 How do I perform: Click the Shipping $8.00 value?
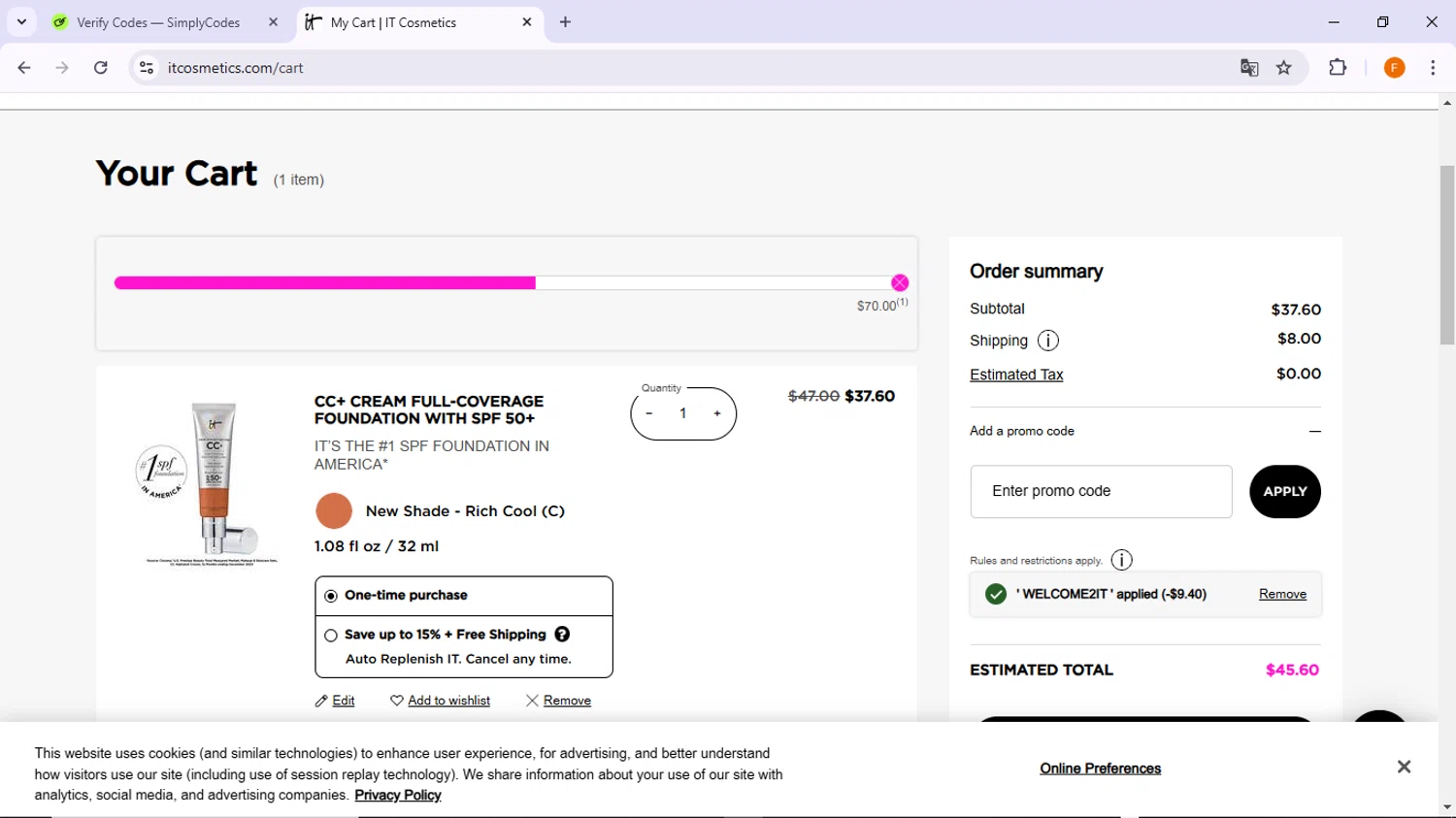pos(1299,339)
